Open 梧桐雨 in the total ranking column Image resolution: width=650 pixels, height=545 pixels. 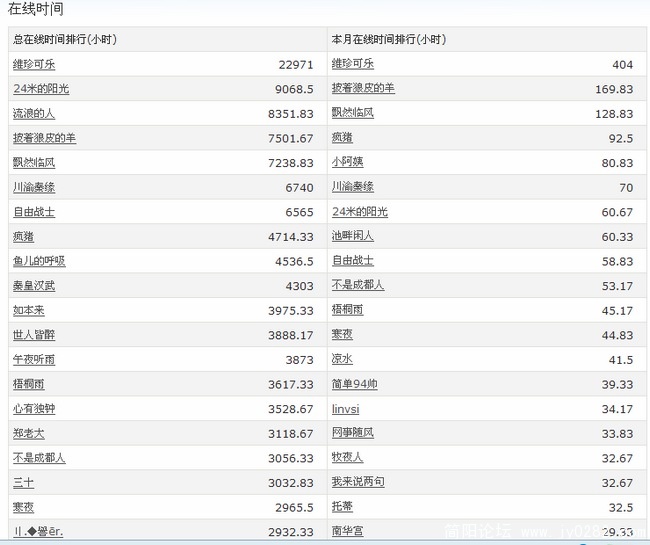(29, 384)
